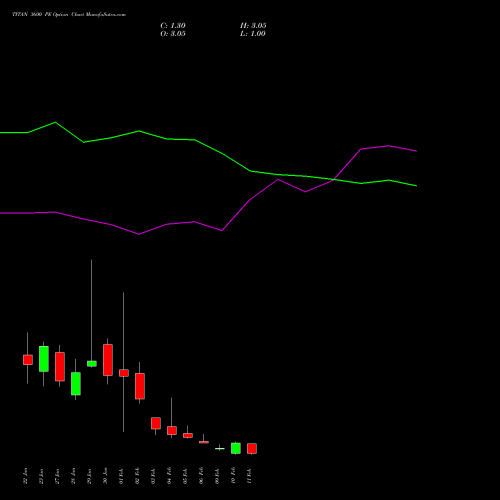Select the open value O: 3.05
The image size is (500, 500).
pyautogui.click(x=173, y=34)
